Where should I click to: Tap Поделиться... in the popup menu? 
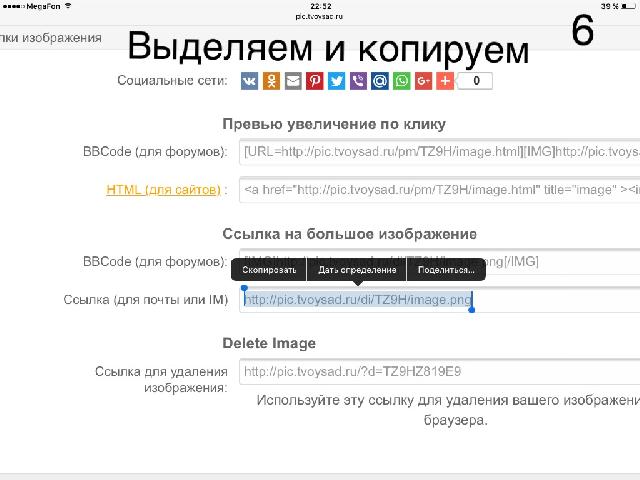pyautogui.click(x=446, y=270)
